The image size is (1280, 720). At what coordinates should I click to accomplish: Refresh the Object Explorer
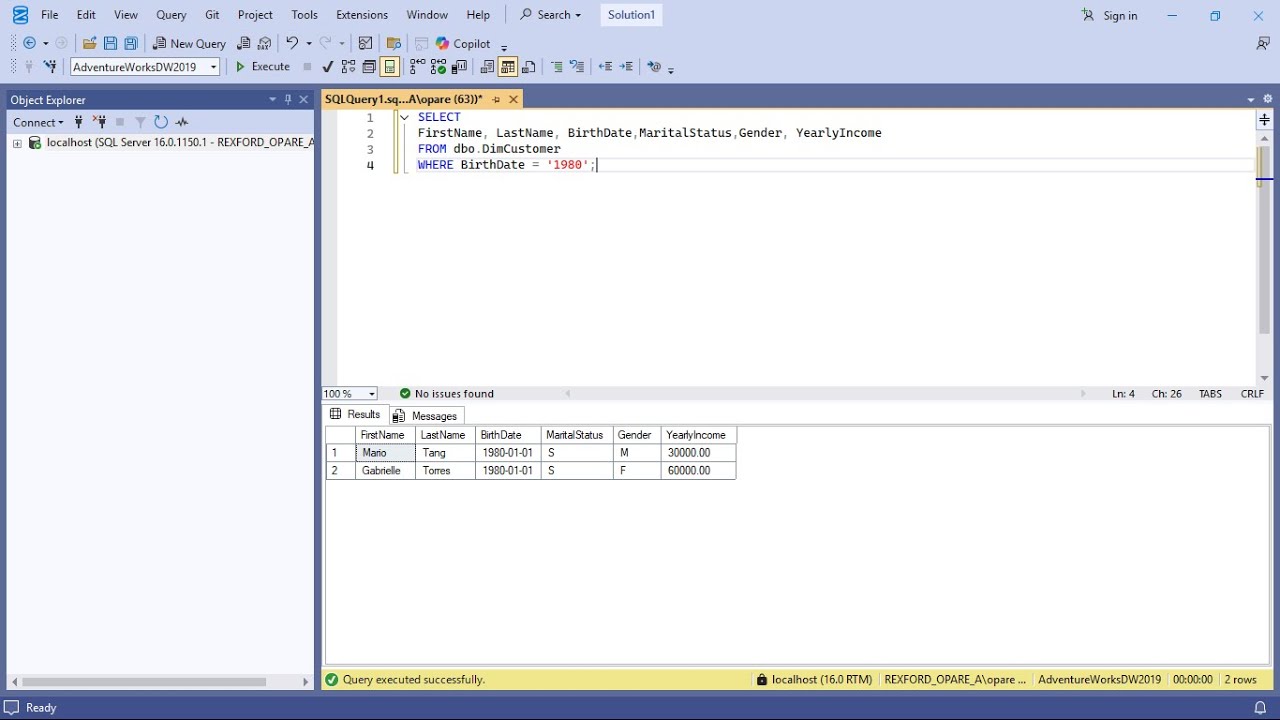pyautogui.click(x=161, y=122)
